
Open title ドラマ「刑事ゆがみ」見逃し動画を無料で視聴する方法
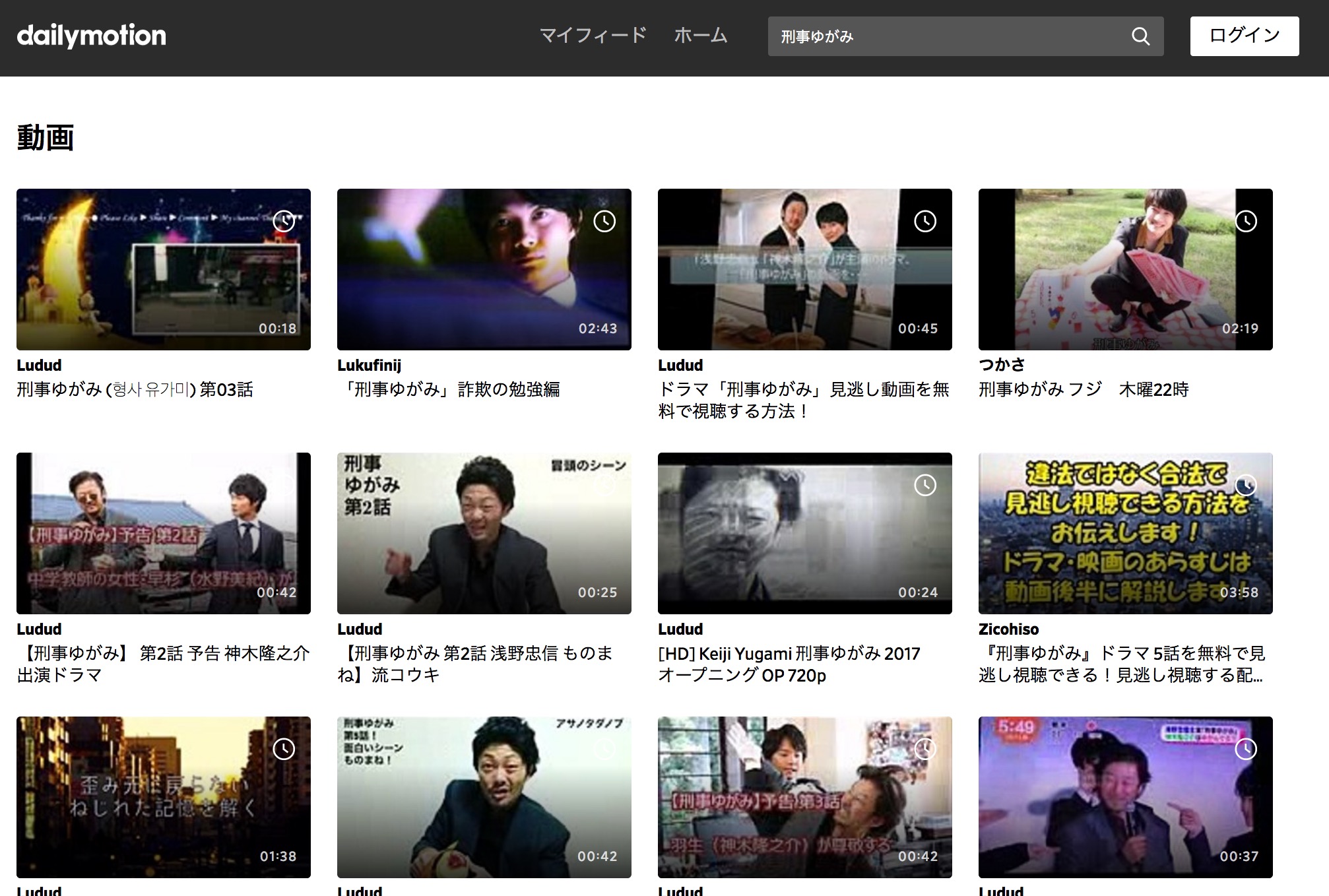click(x=804, y=400)
